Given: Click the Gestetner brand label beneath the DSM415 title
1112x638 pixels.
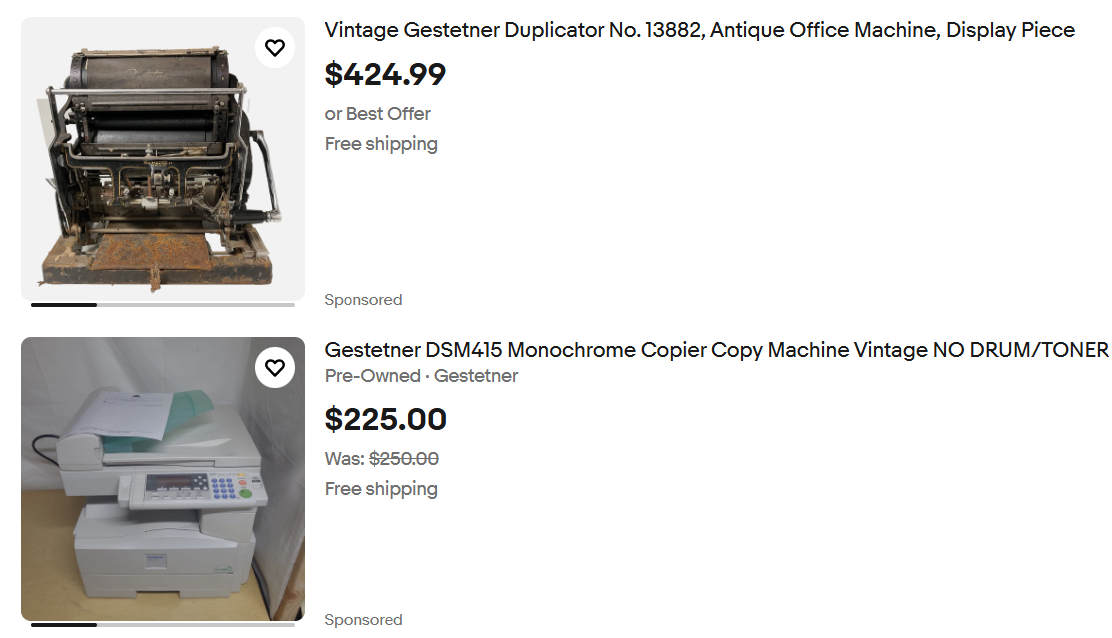Looking at the screenshot, I should point(476,376).
